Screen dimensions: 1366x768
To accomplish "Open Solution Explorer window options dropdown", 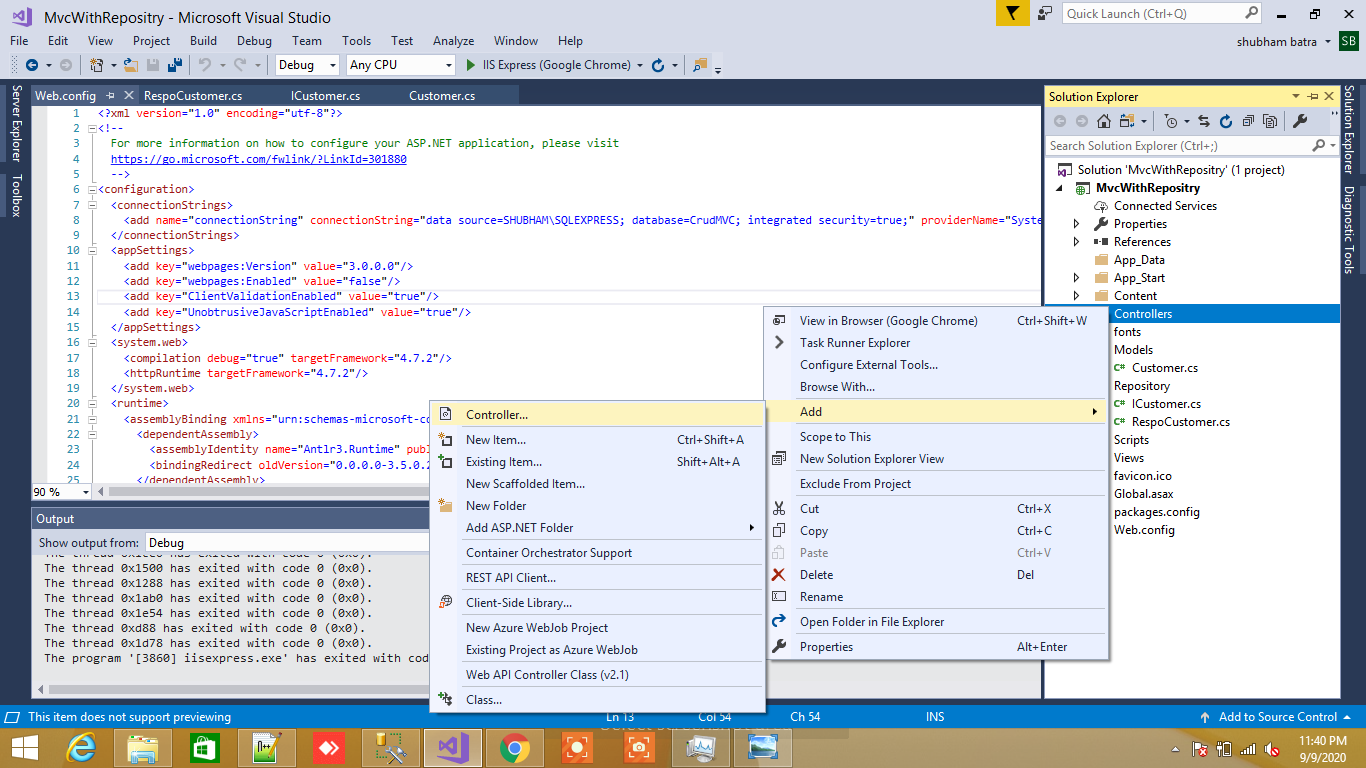I will [x=1298, y=97].
